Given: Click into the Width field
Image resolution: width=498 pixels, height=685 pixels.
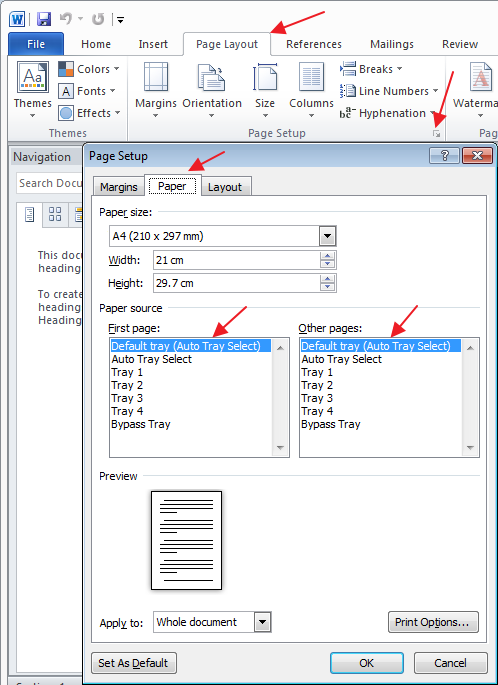Looking at the screenshot, I should (x=237, y=260).
